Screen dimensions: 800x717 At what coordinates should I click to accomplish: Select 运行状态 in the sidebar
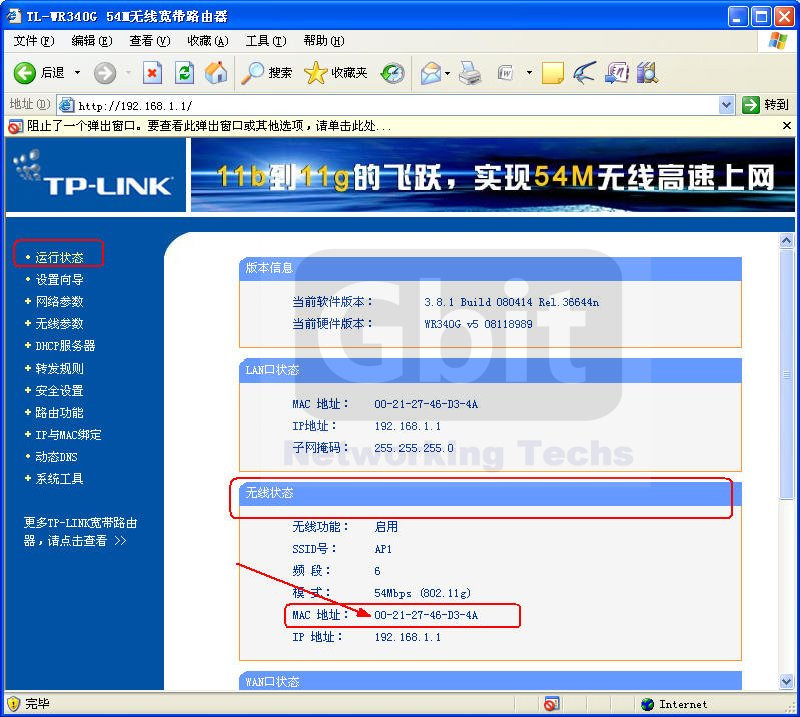[59, 258]
